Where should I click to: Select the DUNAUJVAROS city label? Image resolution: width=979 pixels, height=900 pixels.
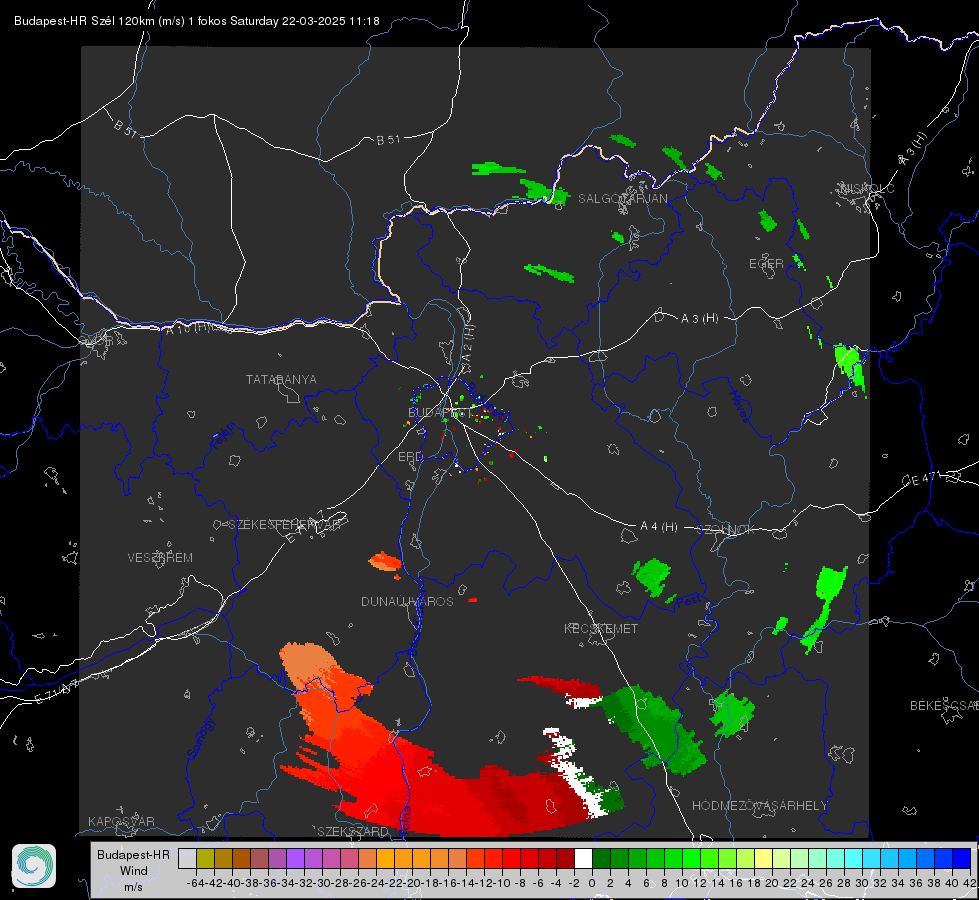[407, 601]
